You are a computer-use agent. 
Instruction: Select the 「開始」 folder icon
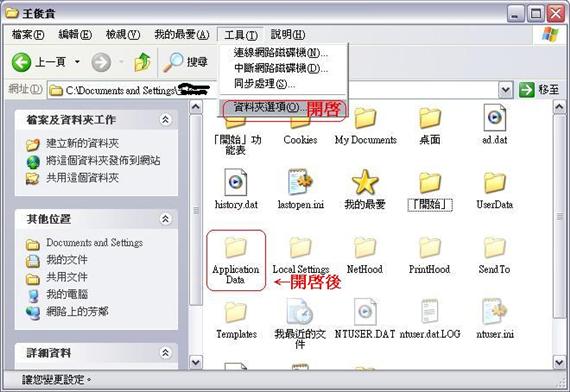click(x=430, y=183)
